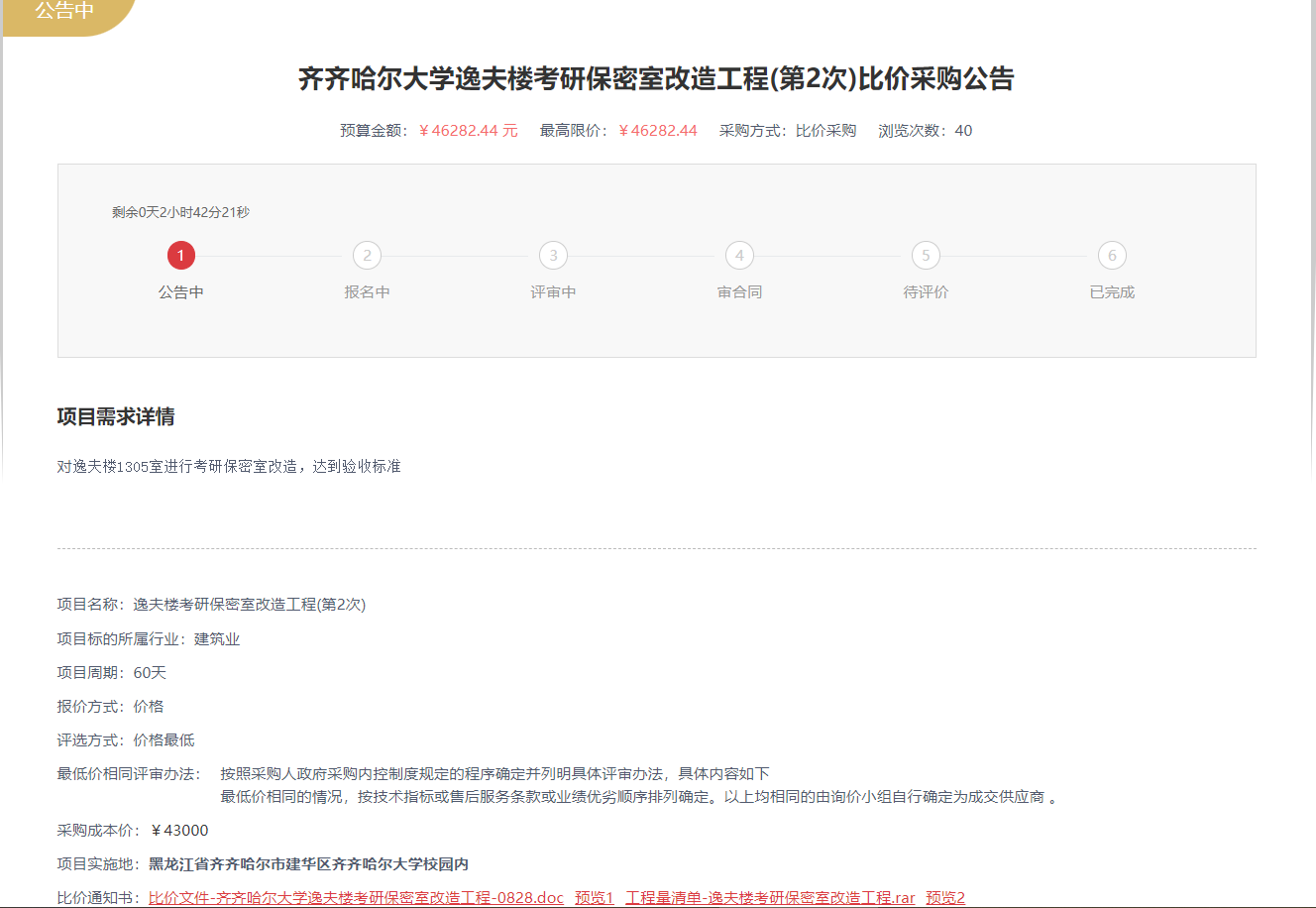Download the 工程量清单 .rar attachment
The image size is (1316, 908).
pos(770,898)
